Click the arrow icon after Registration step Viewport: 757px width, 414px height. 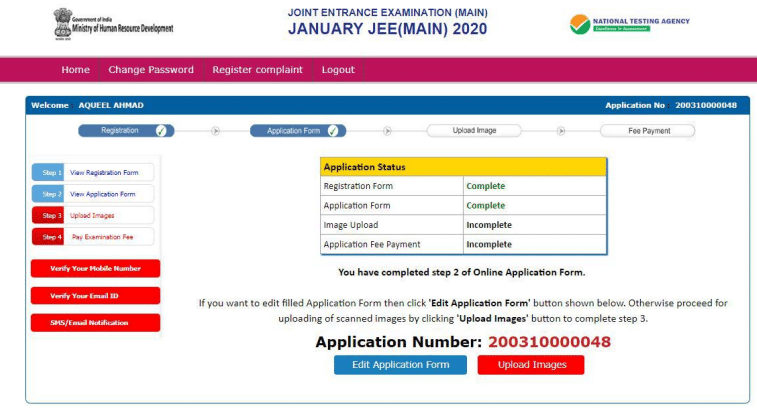(x=215, y=131)
